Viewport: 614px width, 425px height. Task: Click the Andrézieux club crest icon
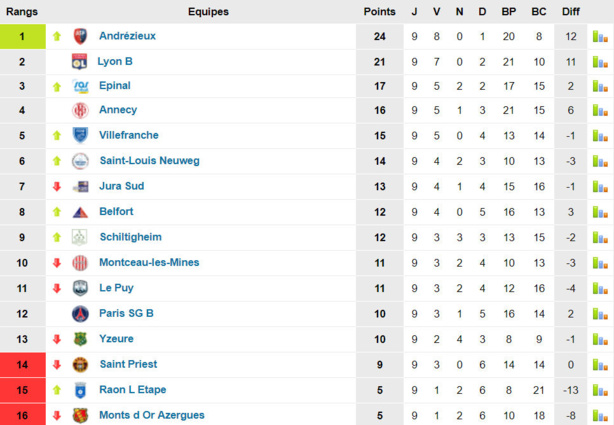click(81, 36)
